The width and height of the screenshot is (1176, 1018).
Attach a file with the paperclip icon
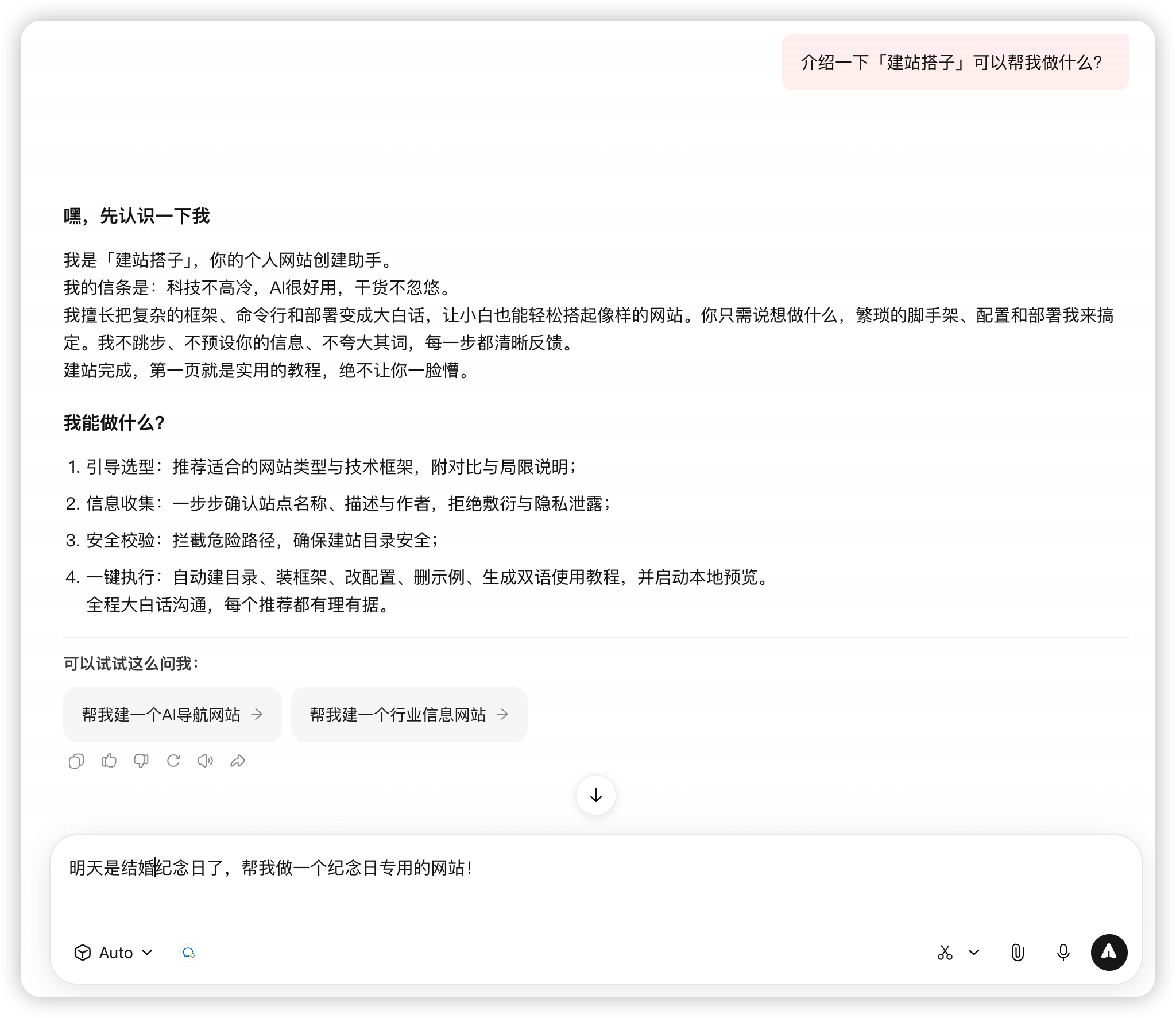coord(1018,953)
